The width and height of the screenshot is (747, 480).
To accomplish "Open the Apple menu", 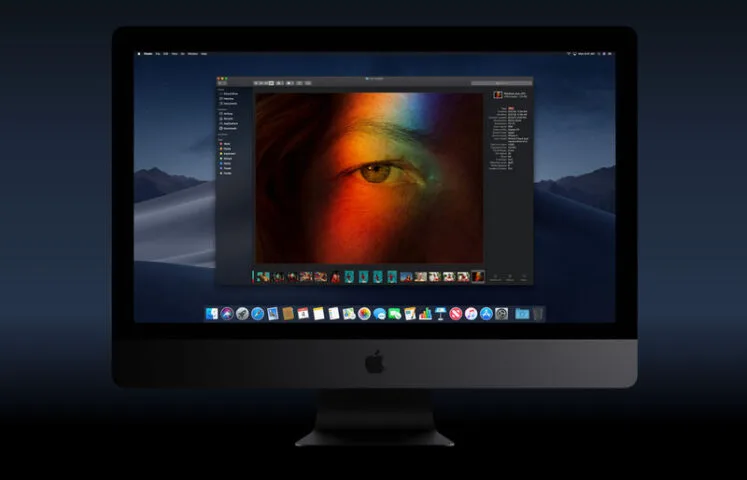I will tap(139, 54).
